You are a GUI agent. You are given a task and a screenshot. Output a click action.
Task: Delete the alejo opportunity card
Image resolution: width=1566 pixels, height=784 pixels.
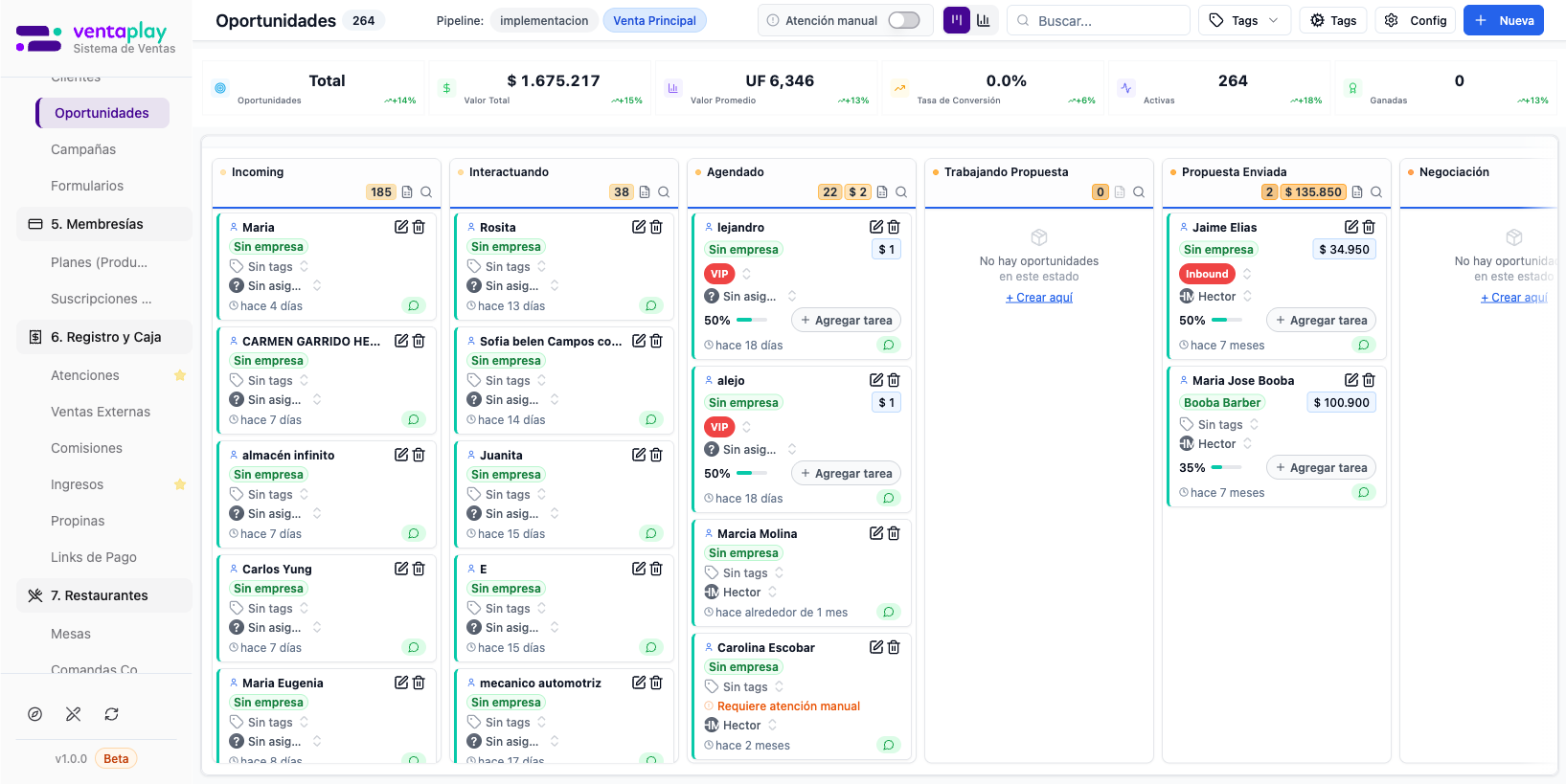(894, 380)
